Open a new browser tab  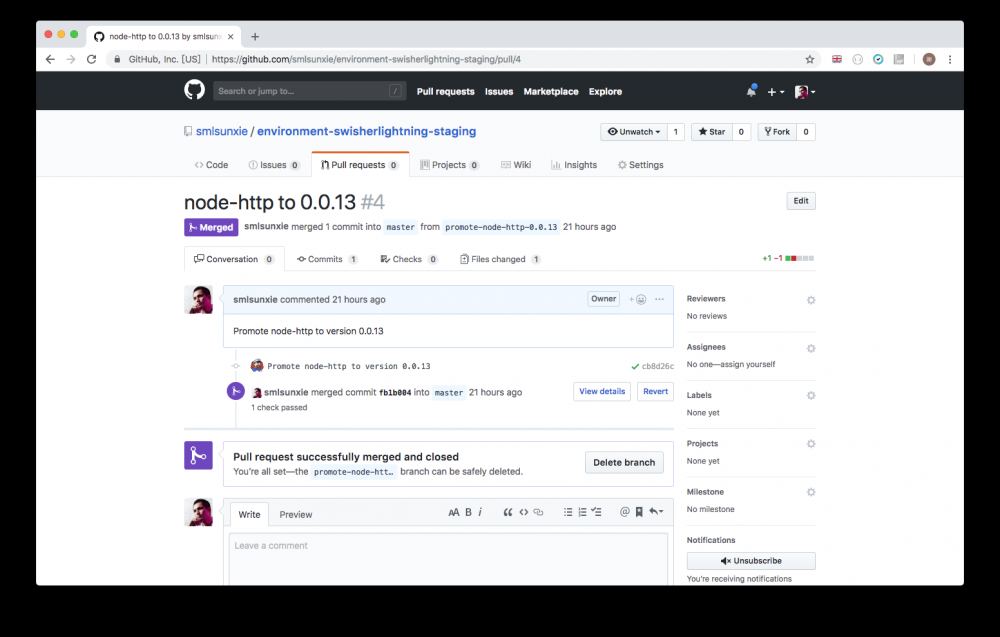255,36
